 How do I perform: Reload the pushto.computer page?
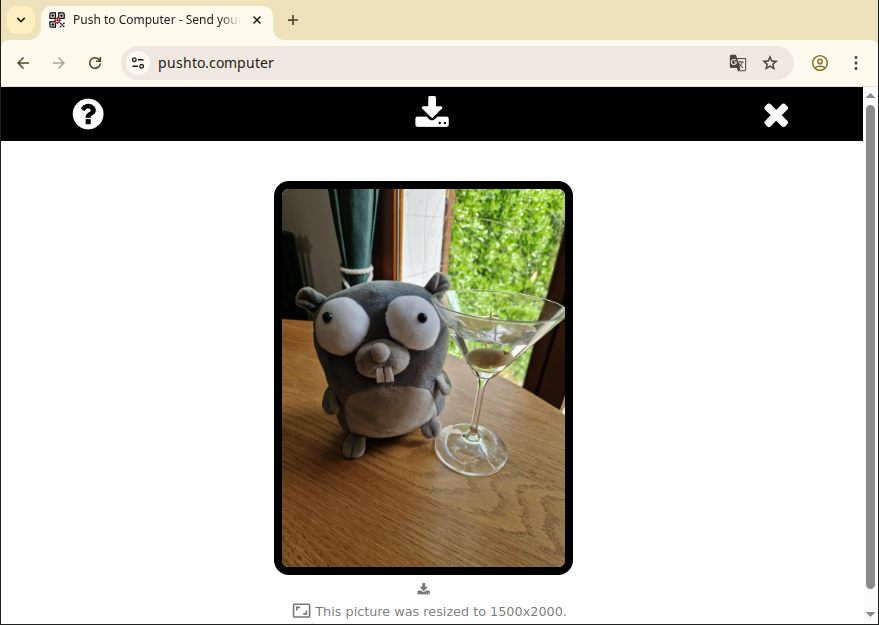tap(95, 63)
